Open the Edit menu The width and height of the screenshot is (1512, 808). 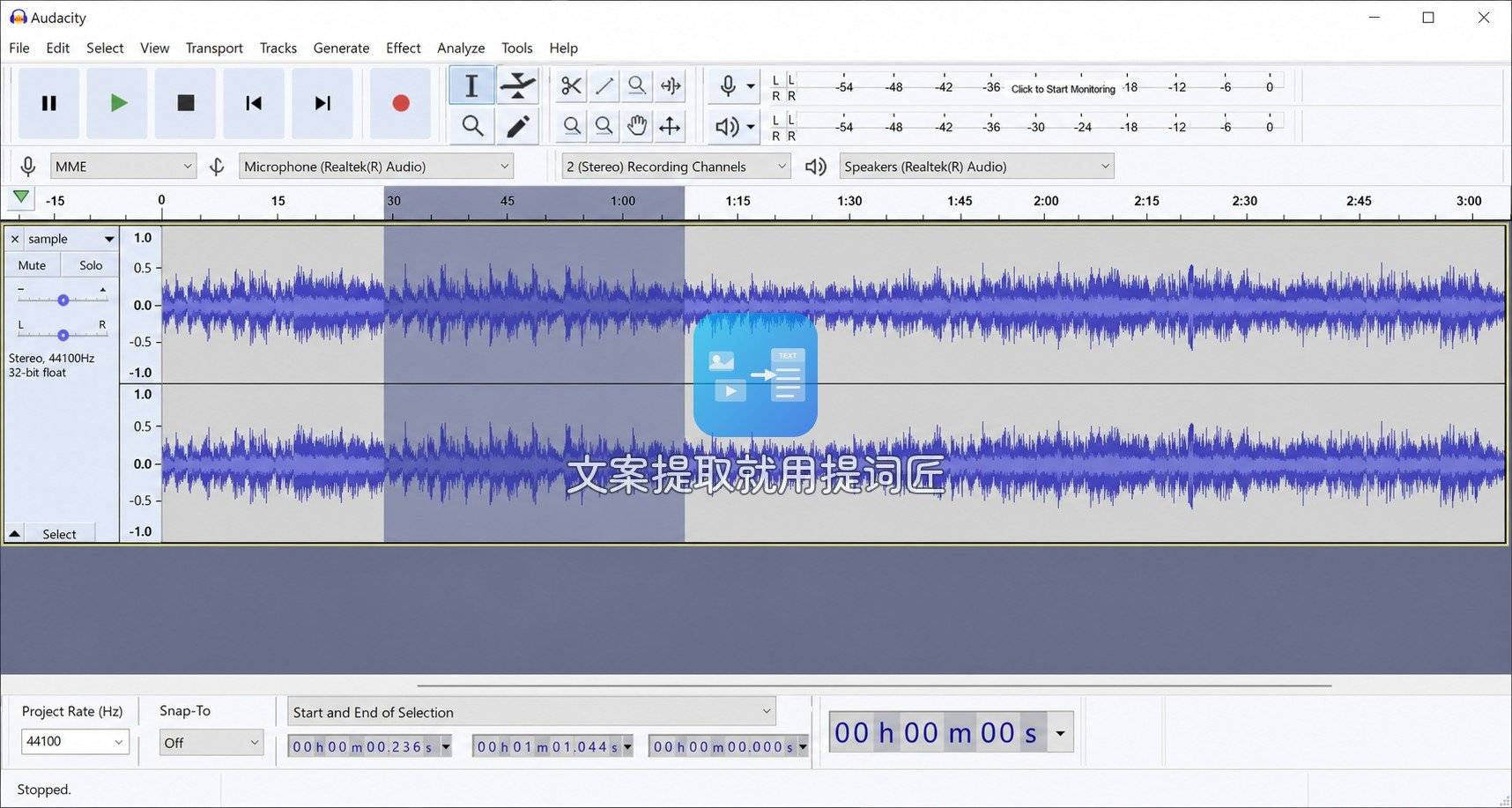pyautogui.click(x=58, y=48)
